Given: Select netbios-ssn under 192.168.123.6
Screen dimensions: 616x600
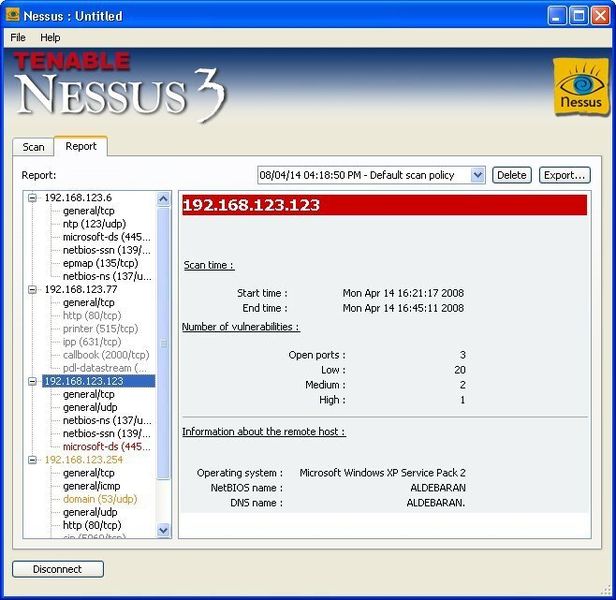Looking at the screenshot, I should pyautogui.click(x=106, y=250).
